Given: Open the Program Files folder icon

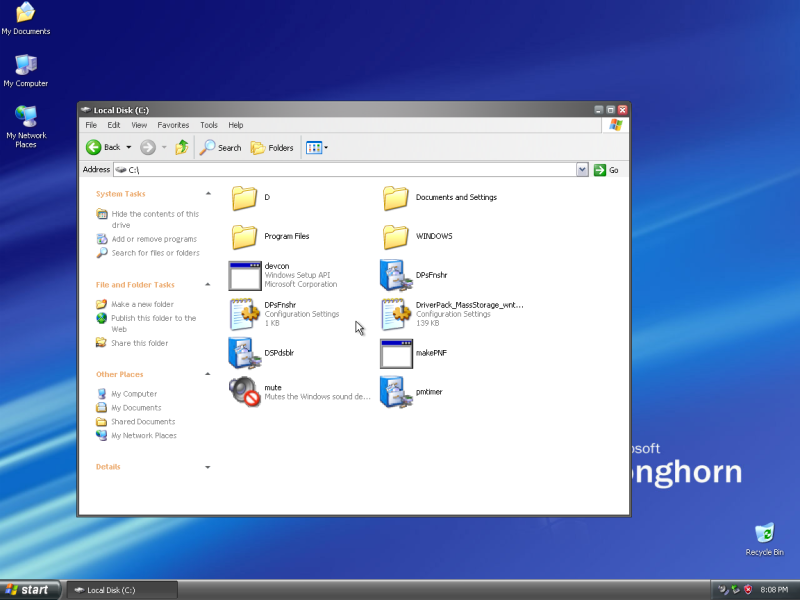Looking at the screenshot, I should click(243, 236).
